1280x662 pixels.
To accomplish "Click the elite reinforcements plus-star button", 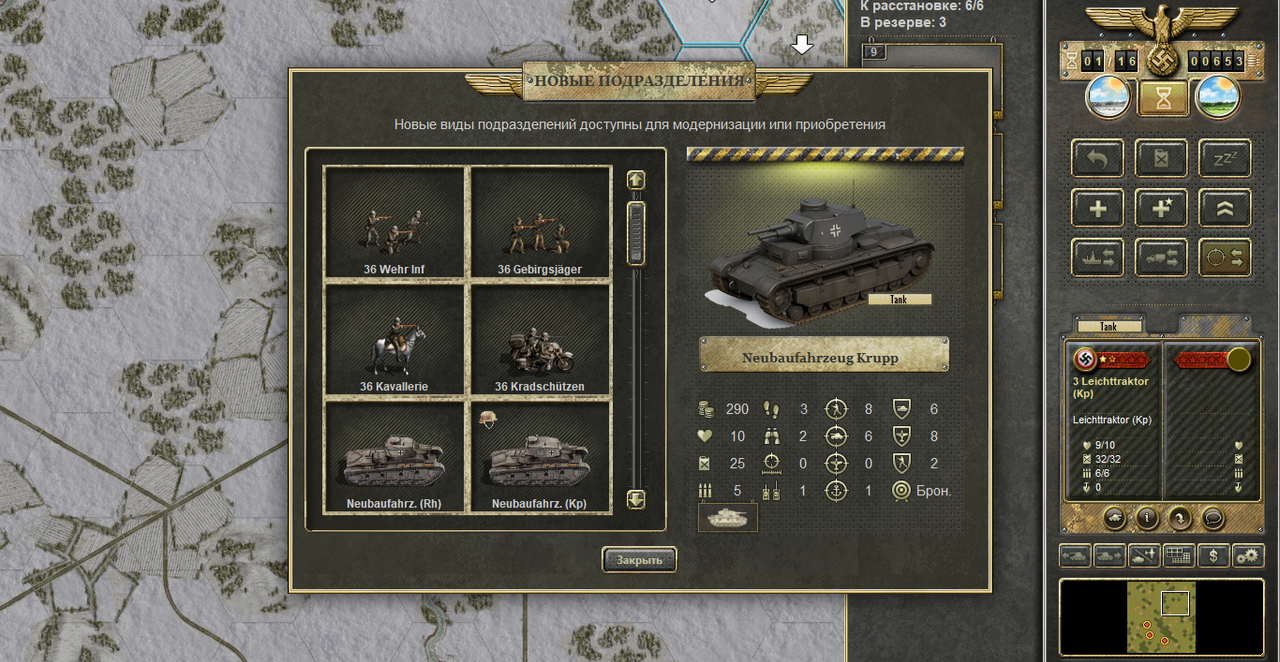I will pos(1161,208).
